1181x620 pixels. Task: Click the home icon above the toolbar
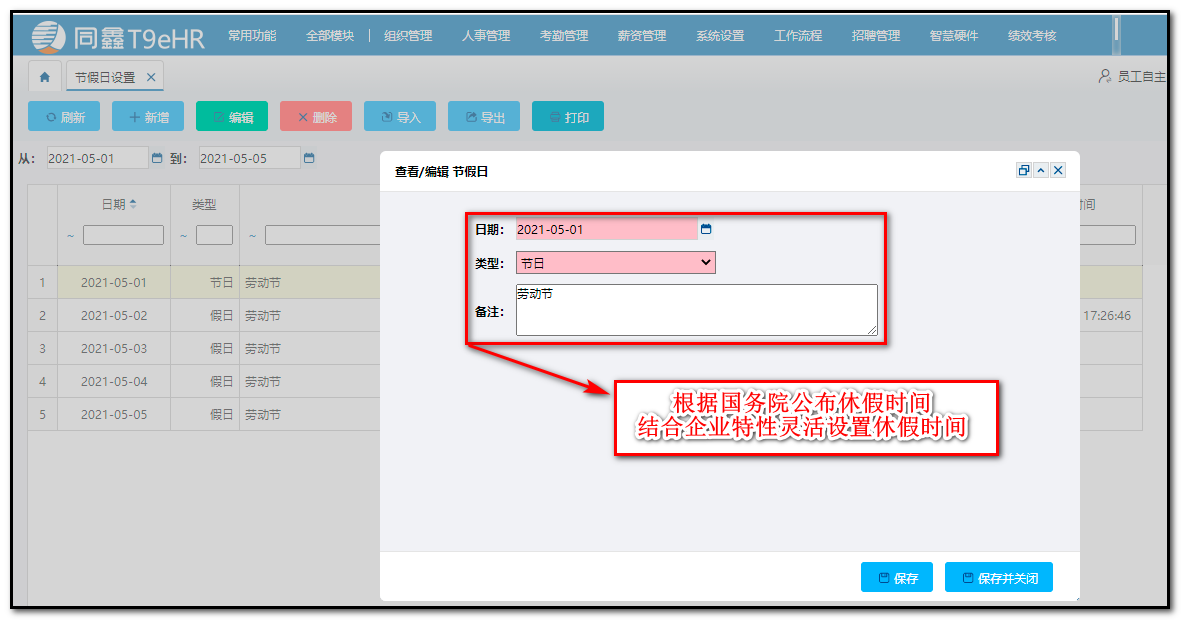click(44, 75)
